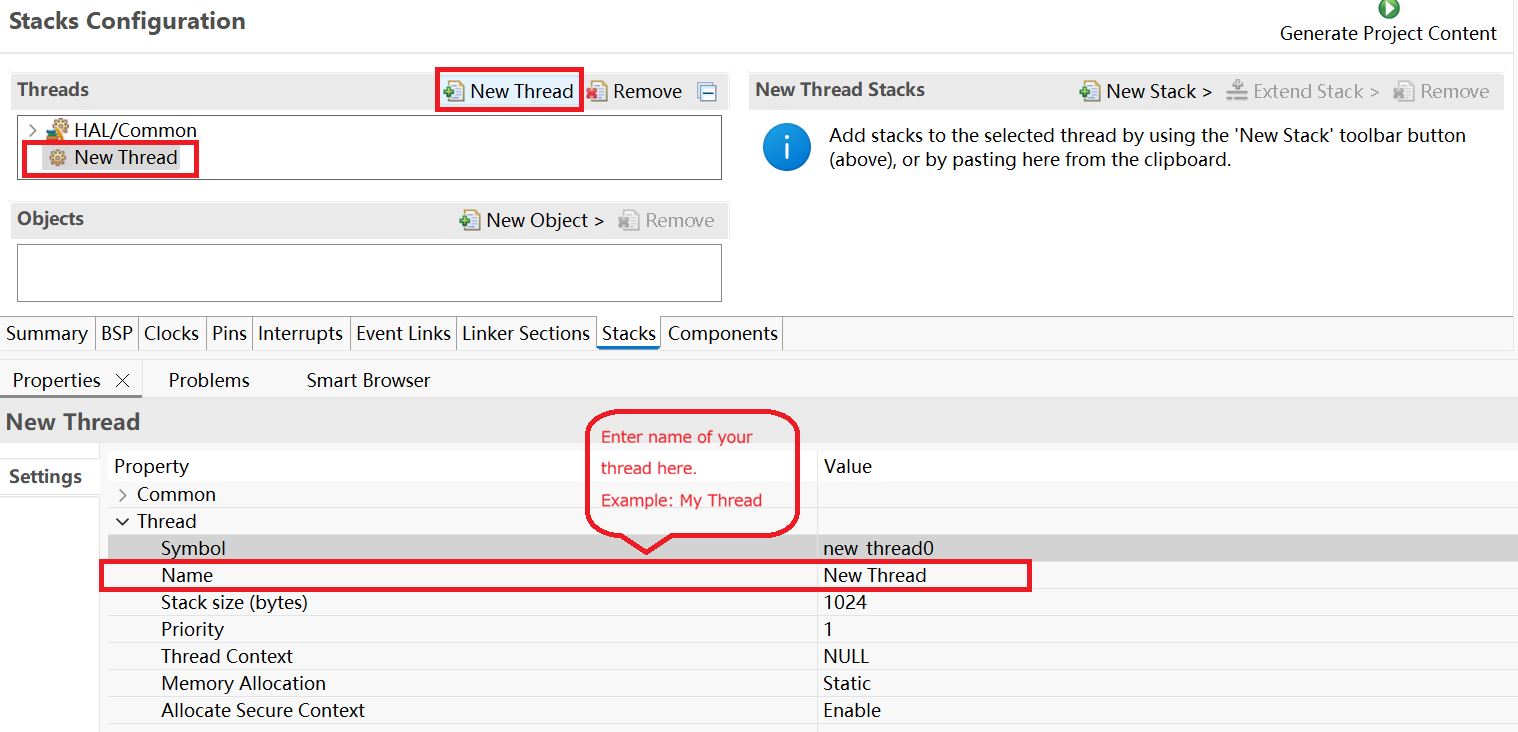Close the Properties view tab
The image size is (1518, 732).
coord(122,380)
